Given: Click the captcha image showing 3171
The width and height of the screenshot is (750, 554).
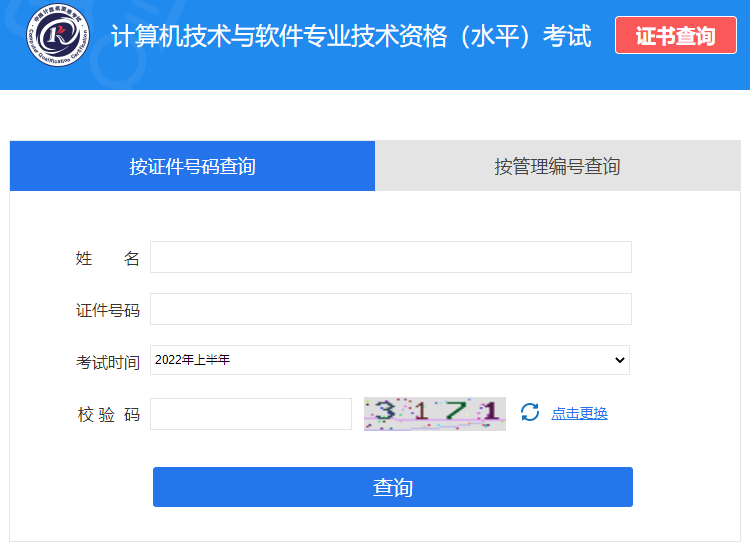Looking at the screenshot, I should (435, 413).
